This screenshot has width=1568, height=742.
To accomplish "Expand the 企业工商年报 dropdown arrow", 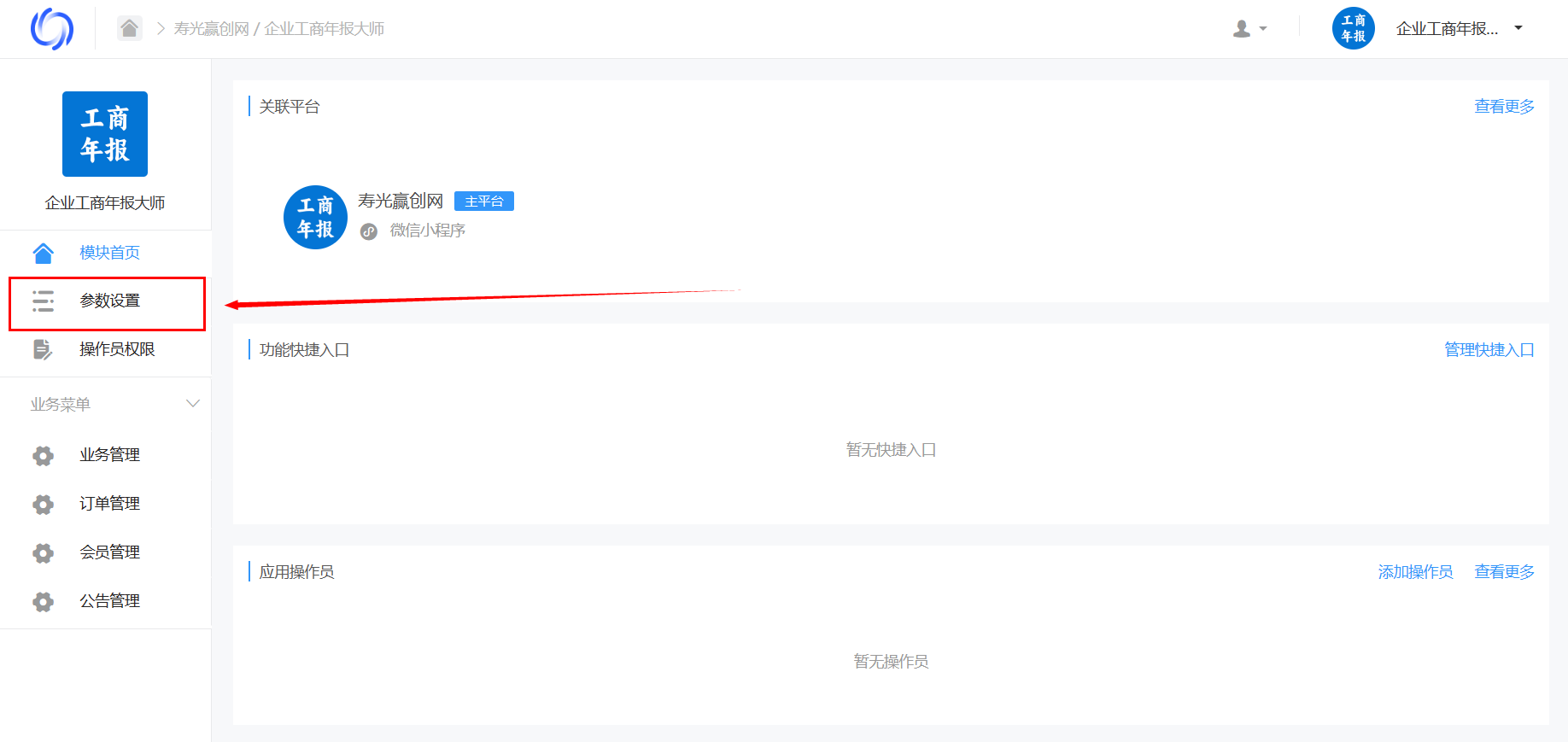I will (1518, 28).
